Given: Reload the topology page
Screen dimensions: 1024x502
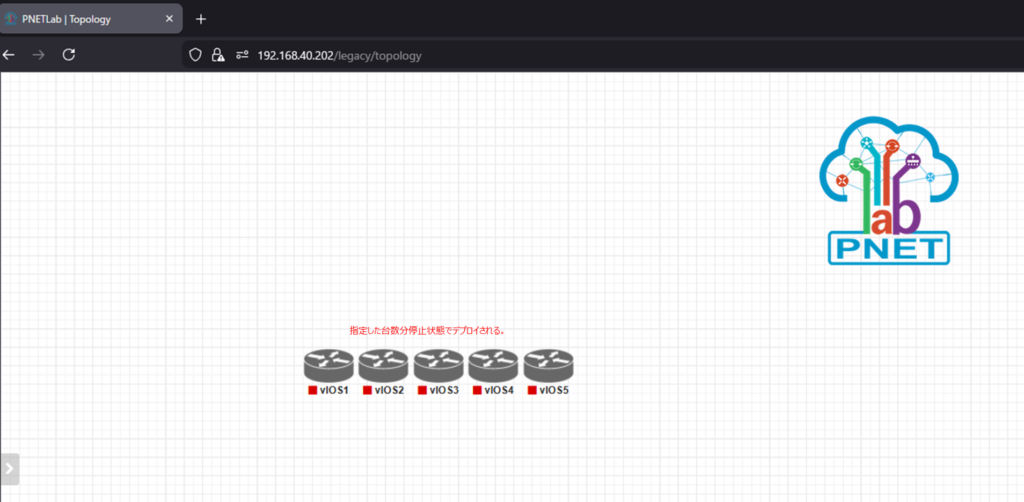Looking at the screenshot, I should pyautogui.click(x=69, y=55).
